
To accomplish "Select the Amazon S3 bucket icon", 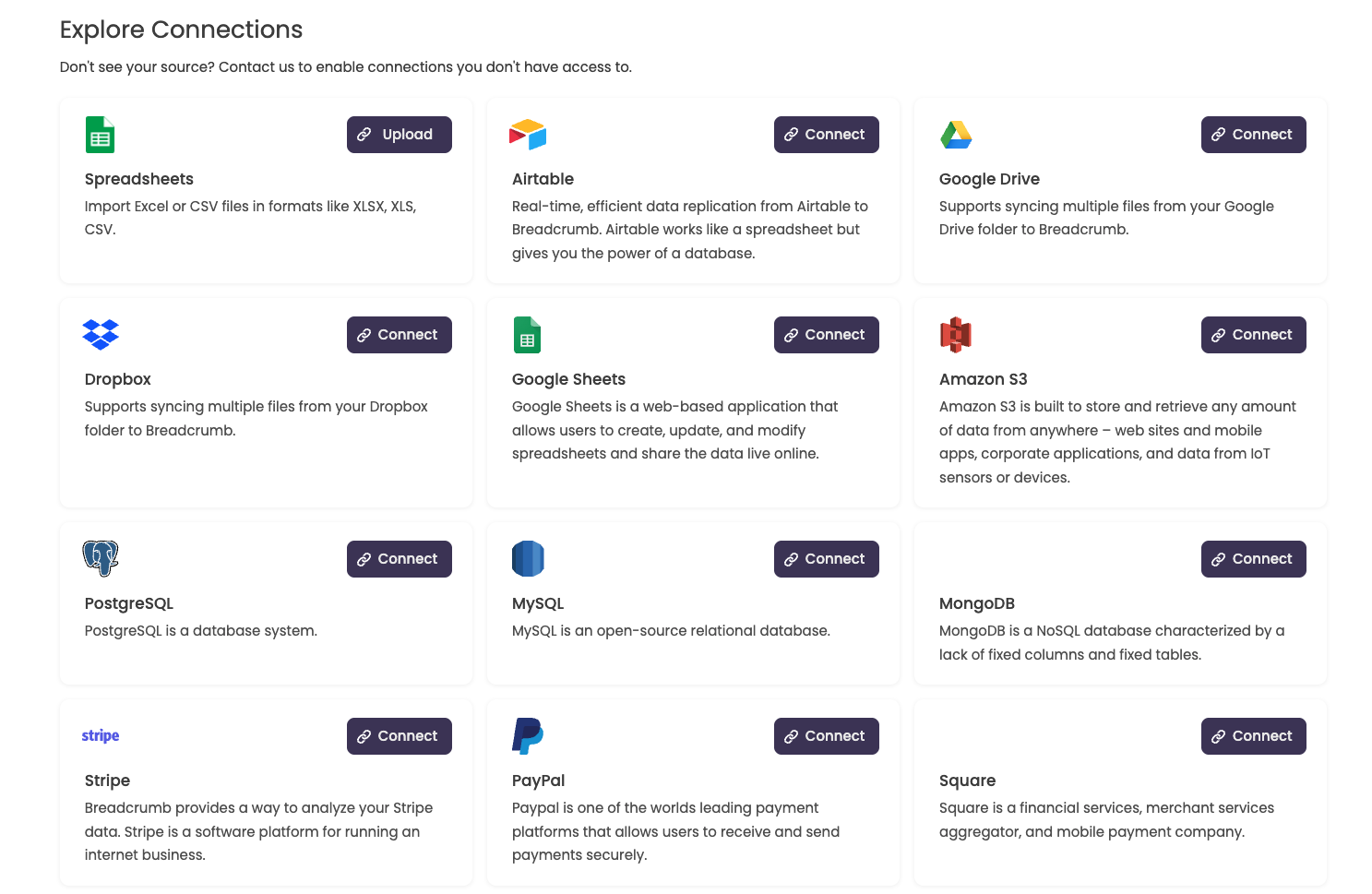I will pyautogui.click(x=955, y=334).
